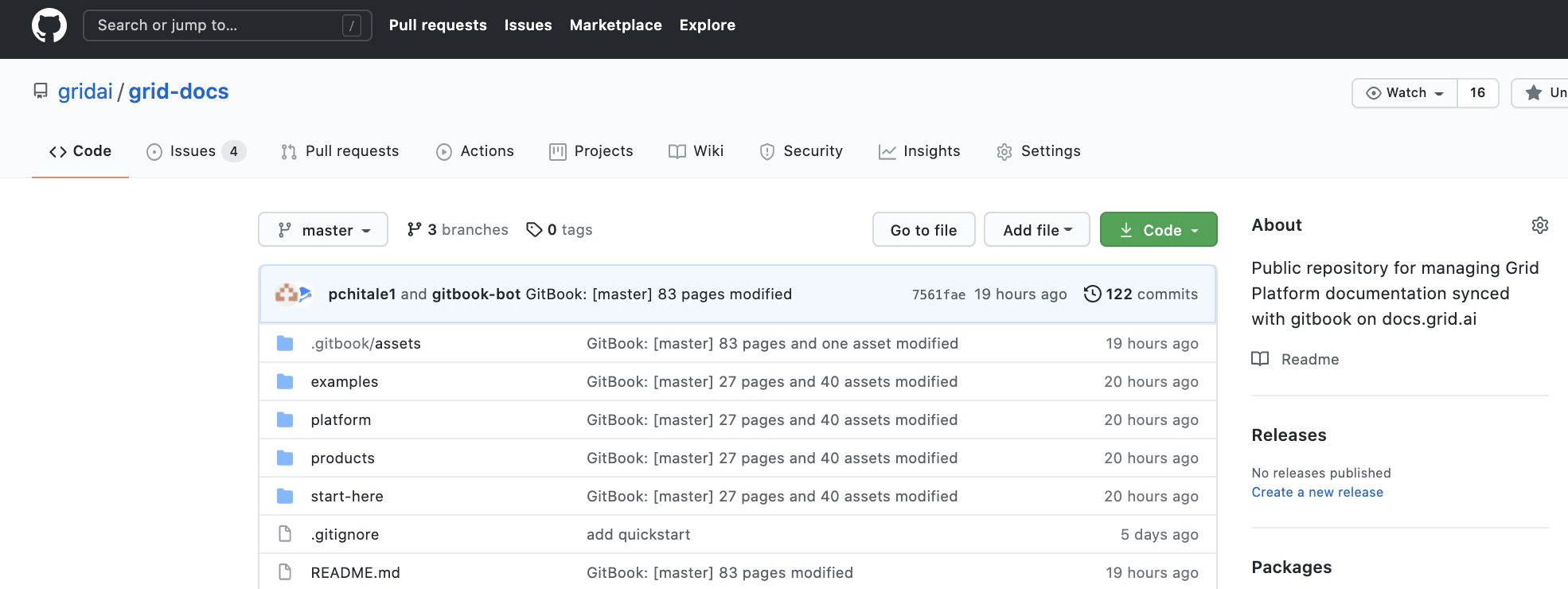Open the Wiki tab
The width and height of the screenshot is (1568, 589).
(x=696, y=151)
